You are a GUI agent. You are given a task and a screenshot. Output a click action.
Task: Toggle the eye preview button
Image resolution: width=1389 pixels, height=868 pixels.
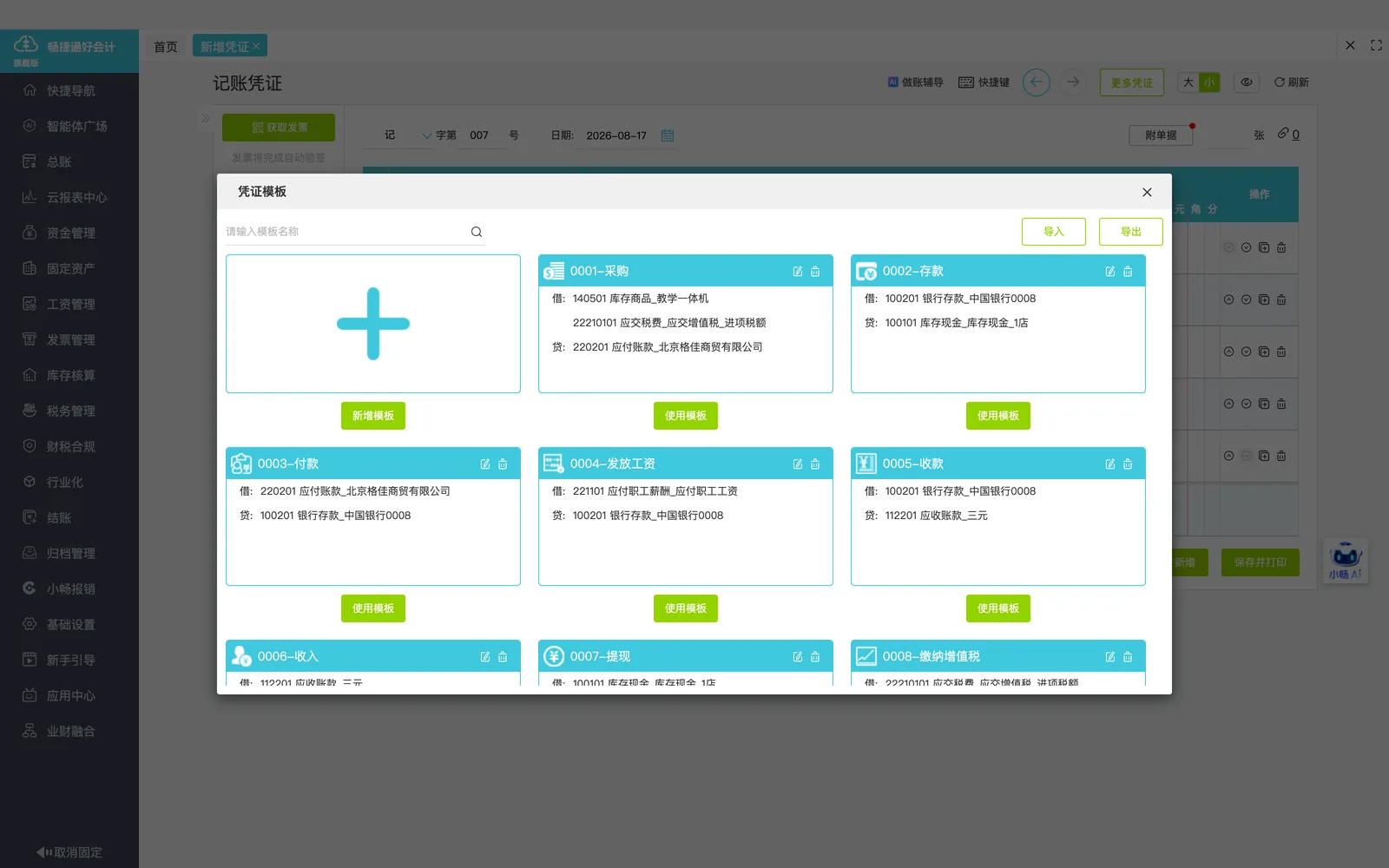(1247, 82)
